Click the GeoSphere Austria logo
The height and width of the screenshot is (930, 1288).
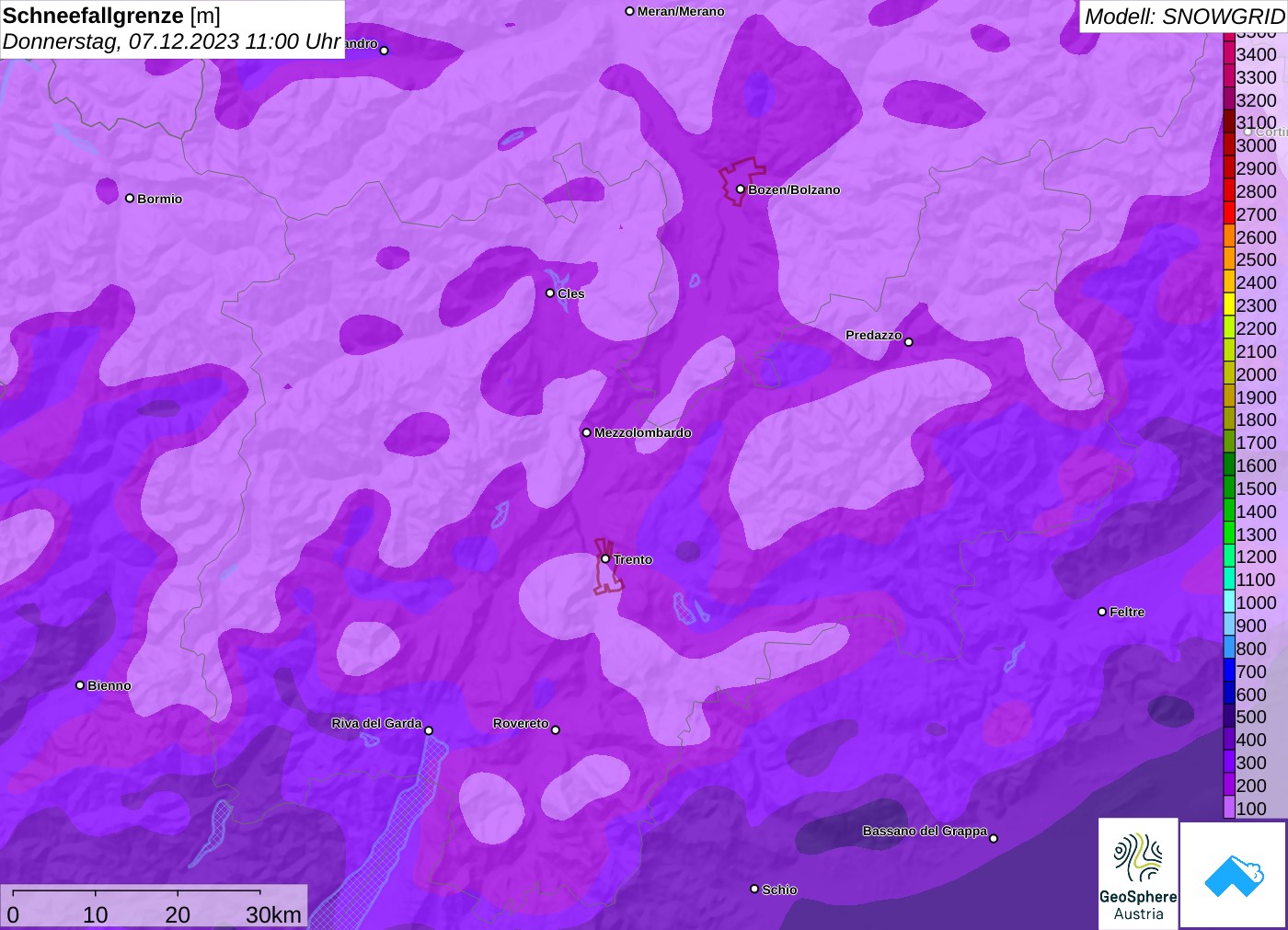click(1138, 873)
